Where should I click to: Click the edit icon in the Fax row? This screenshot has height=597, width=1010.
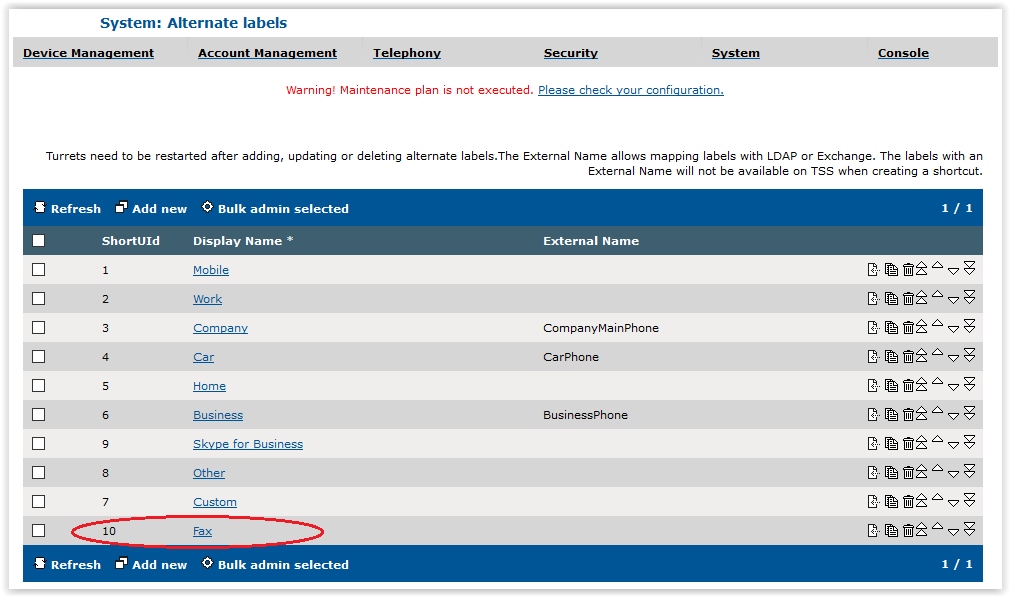(873, 531)
